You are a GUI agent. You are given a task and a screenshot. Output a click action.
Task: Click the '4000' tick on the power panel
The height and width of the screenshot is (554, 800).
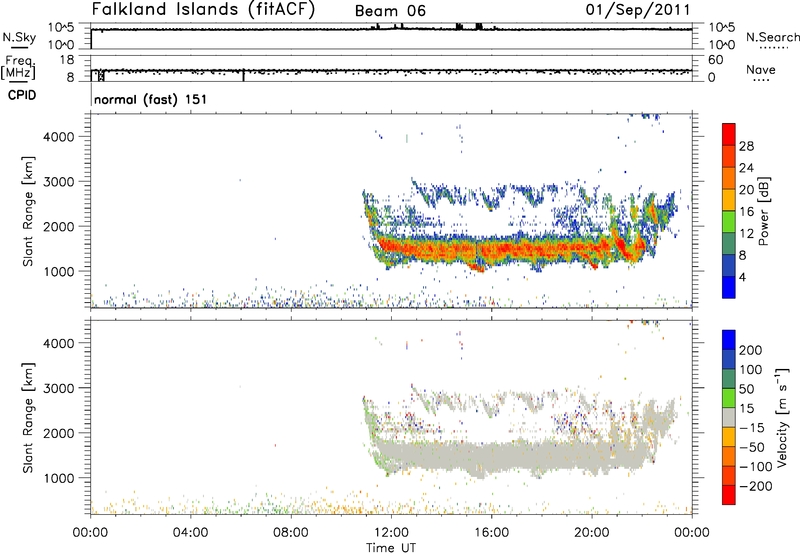[59, 137]
